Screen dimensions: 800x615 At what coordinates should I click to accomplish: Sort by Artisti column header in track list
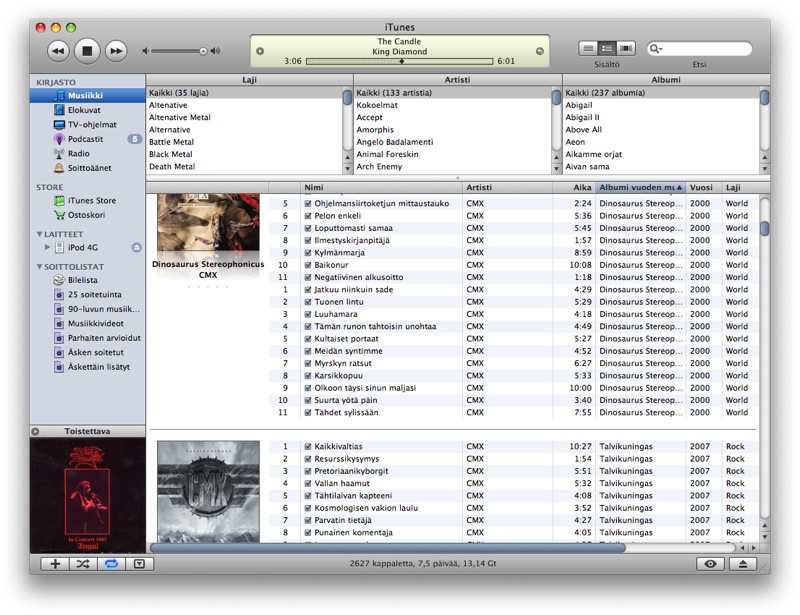tap(507, 187)
